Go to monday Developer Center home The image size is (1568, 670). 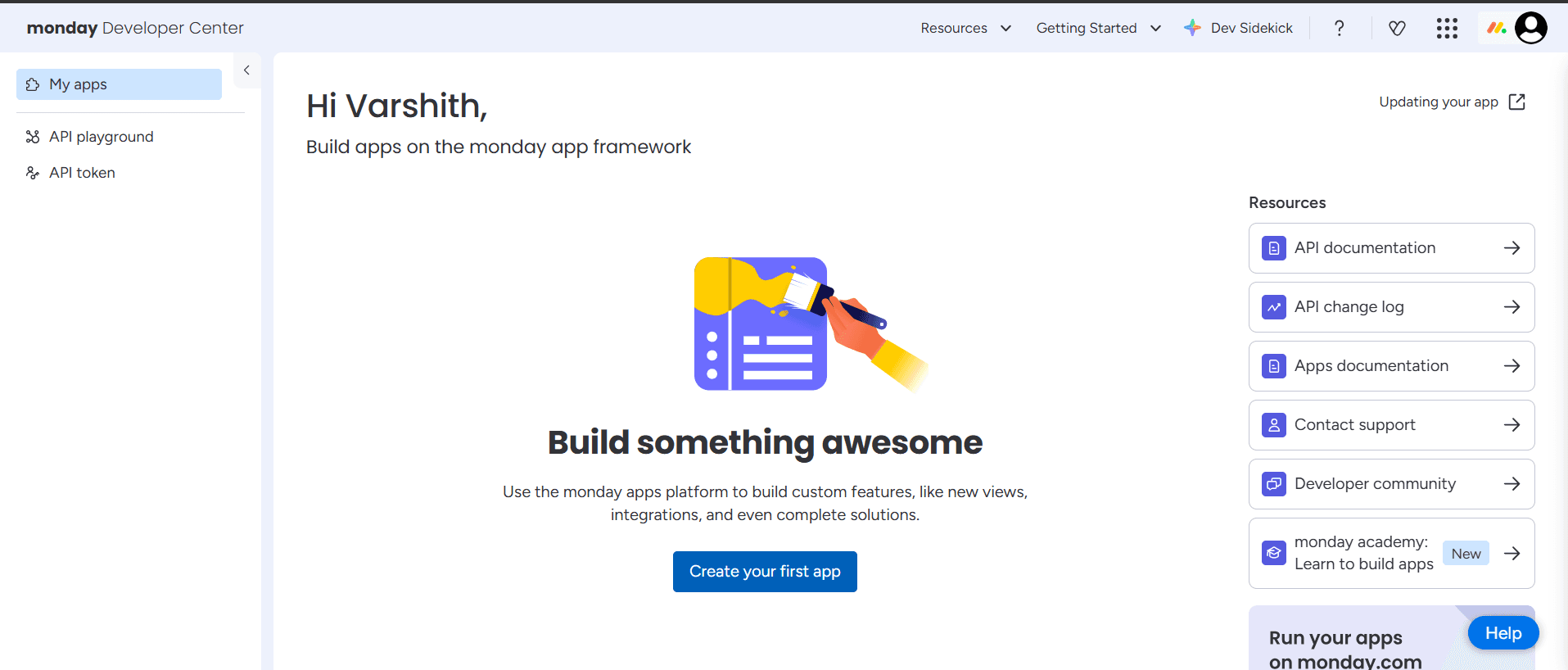point(135,28)
